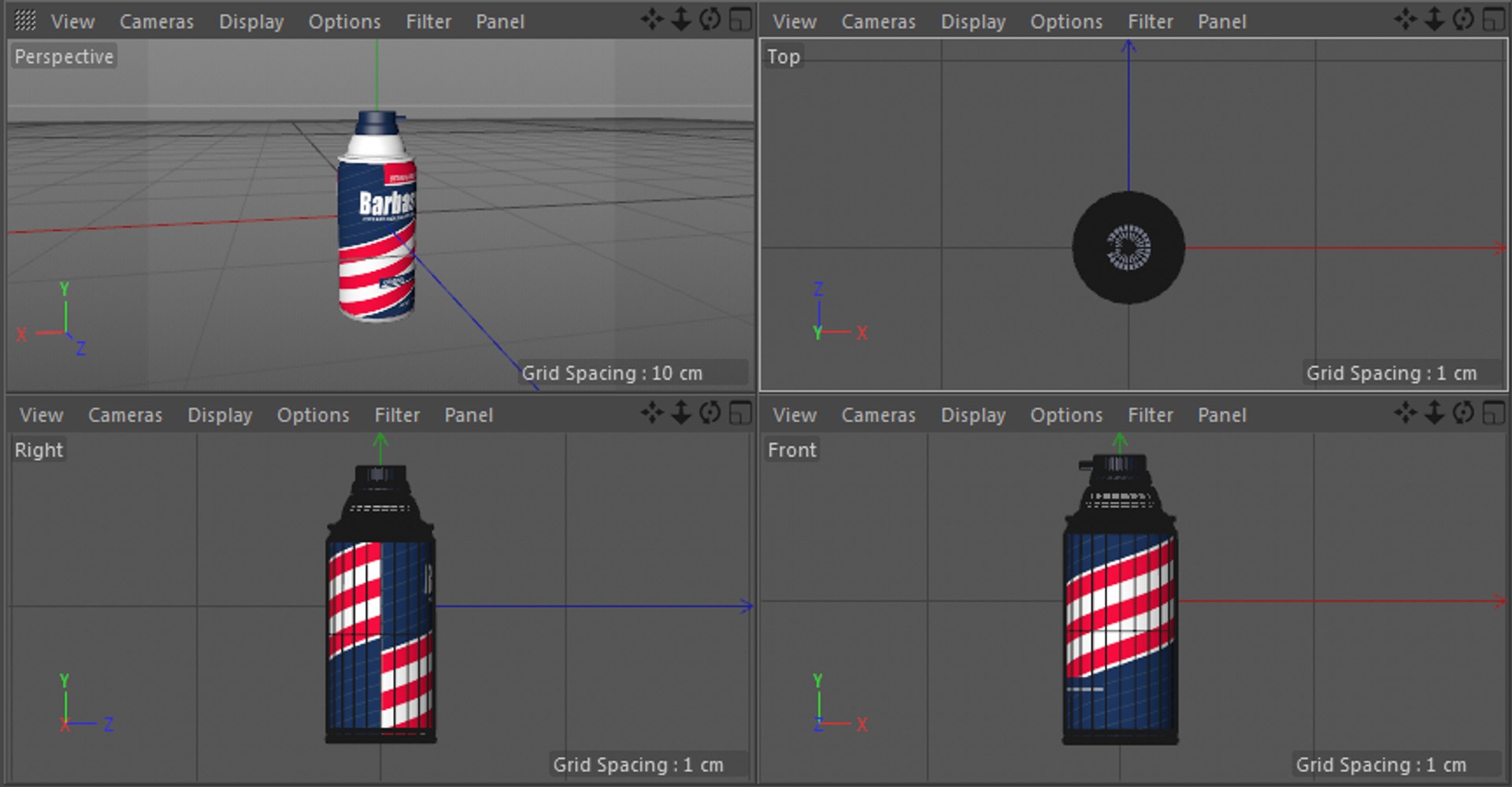Click the Front viewport label

tap(792, 450)
